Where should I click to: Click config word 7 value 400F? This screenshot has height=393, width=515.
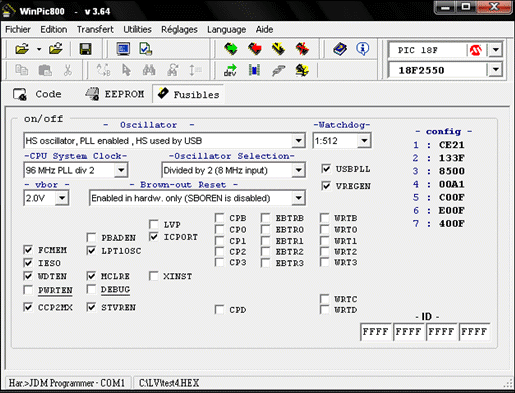451,223
